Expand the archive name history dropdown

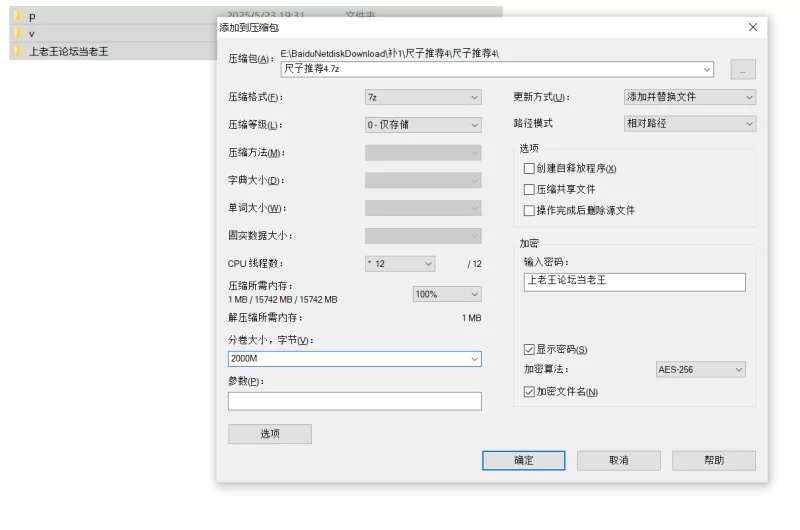pos(707,69)
